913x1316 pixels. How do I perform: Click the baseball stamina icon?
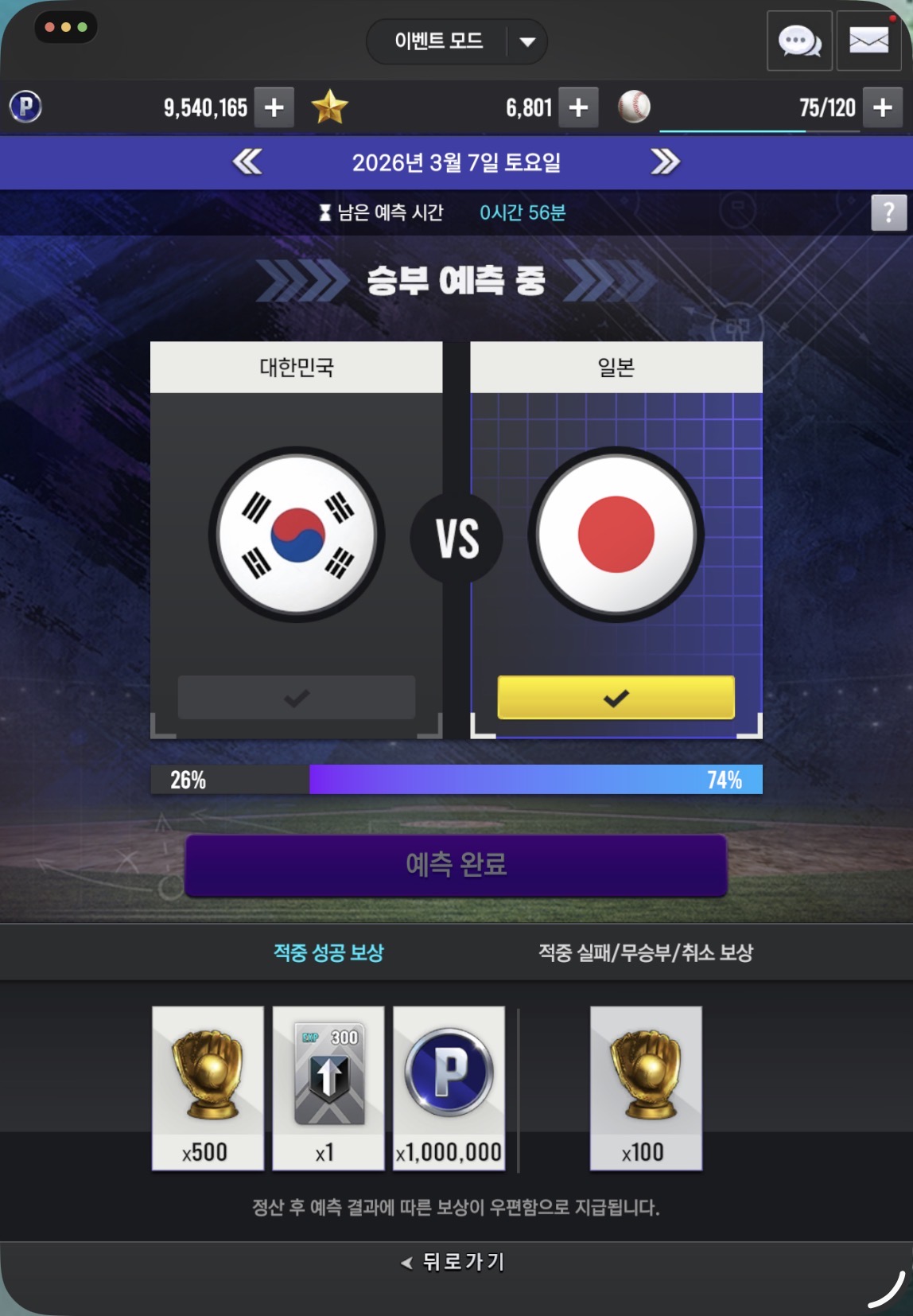coord(634,107)
